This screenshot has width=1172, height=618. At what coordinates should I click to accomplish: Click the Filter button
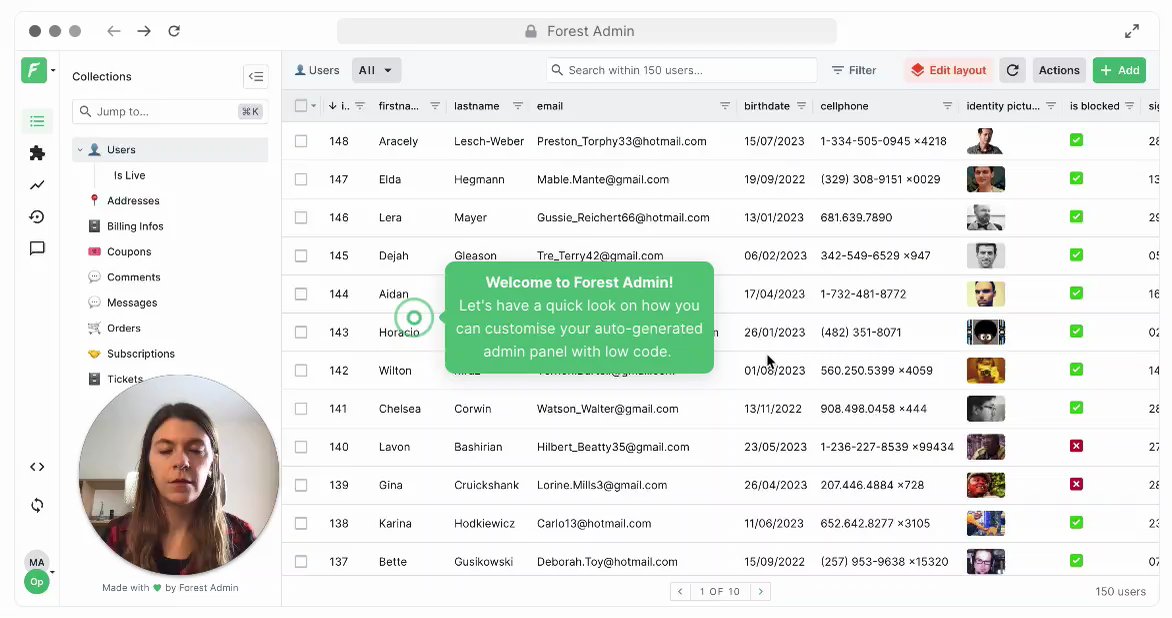pyautogui.click(x=854, y=70)
